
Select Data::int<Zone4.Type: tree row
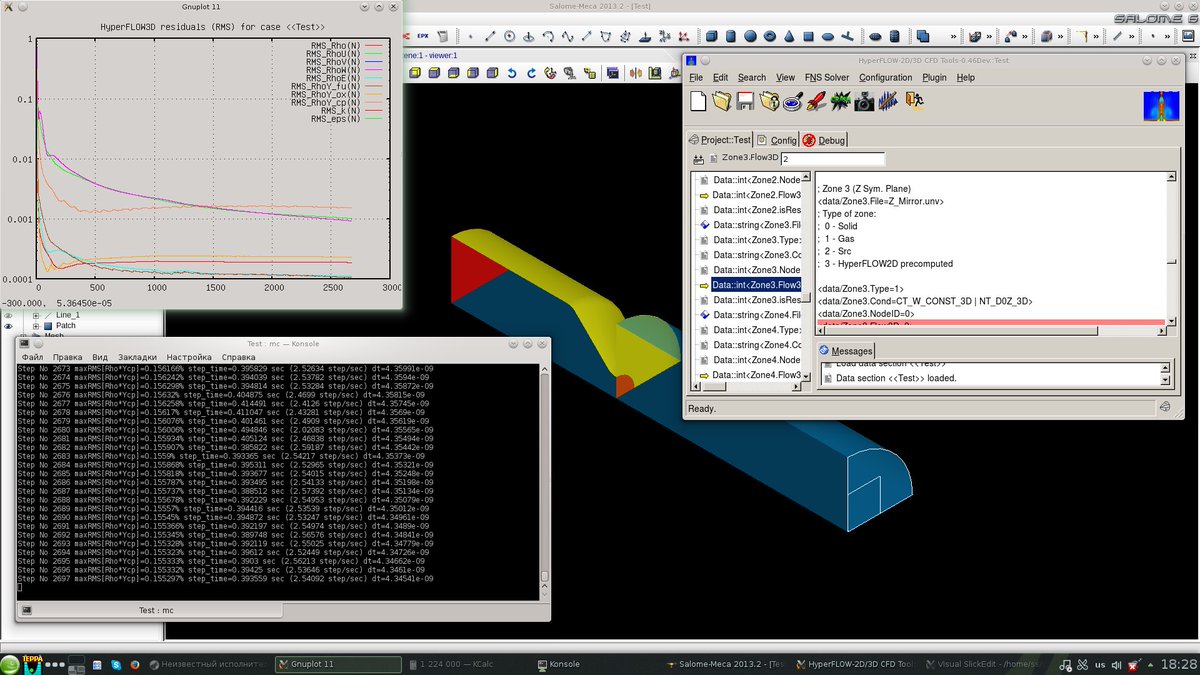[x=757, y=330]
